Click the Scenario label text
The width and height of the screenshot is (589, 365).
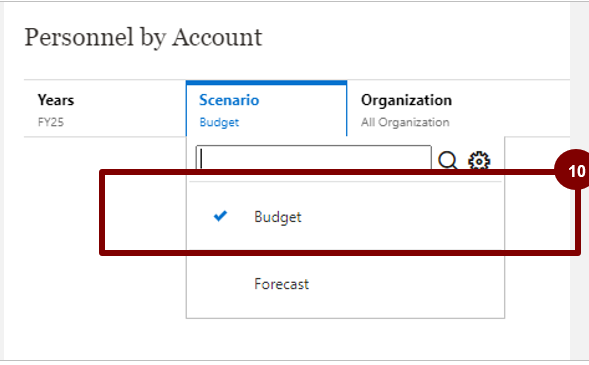coord(229,100)
